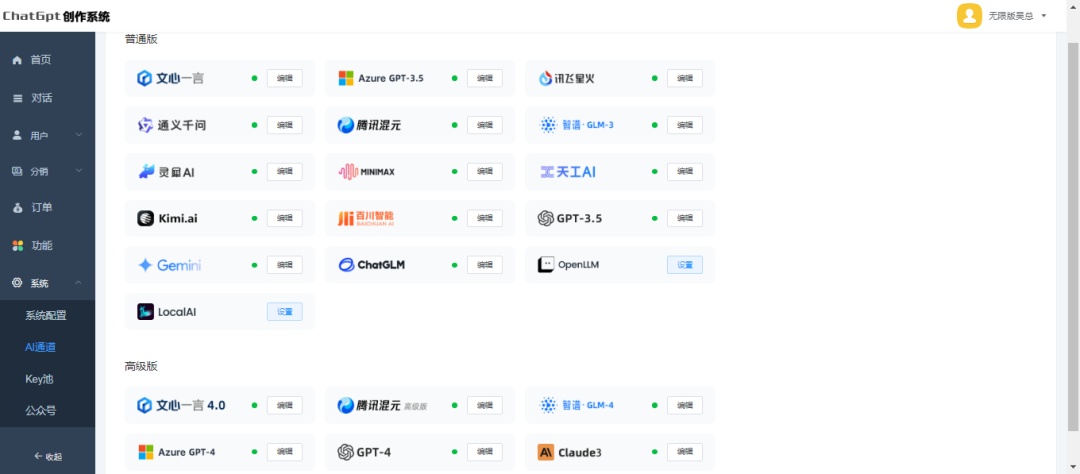Viewport: 1080px width, 474px height.
Task: Click the Azure GPT-4 Microsoft logo
Action: [x=146, y=452]
